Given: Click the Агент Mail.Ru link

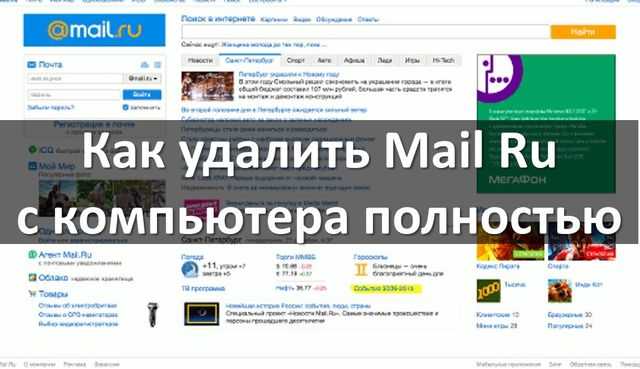Looking at the screenshot, I should pyautogui.click(x=65, y=255).
